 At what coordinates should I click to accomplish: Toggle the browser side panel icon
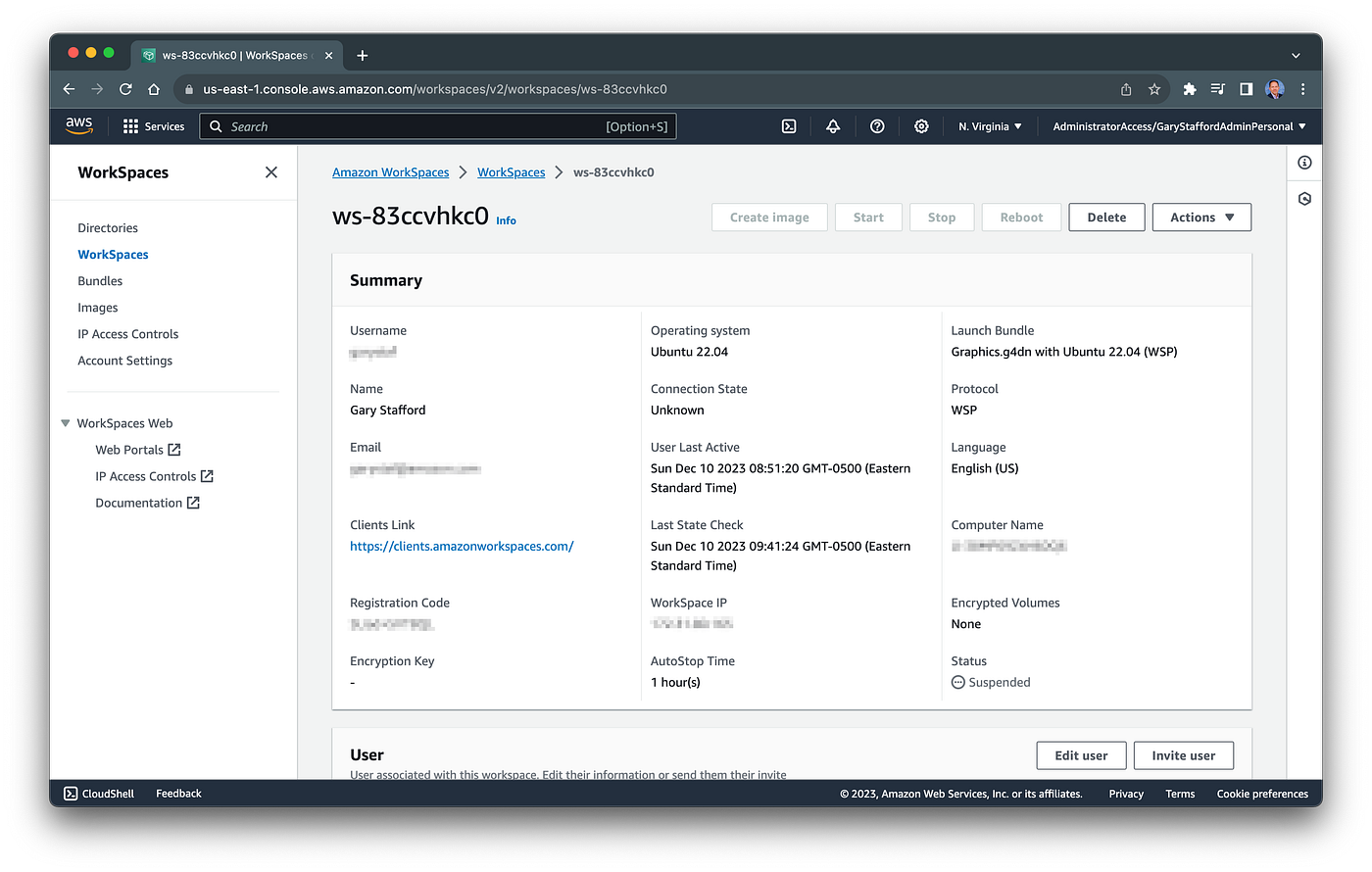1247,89
